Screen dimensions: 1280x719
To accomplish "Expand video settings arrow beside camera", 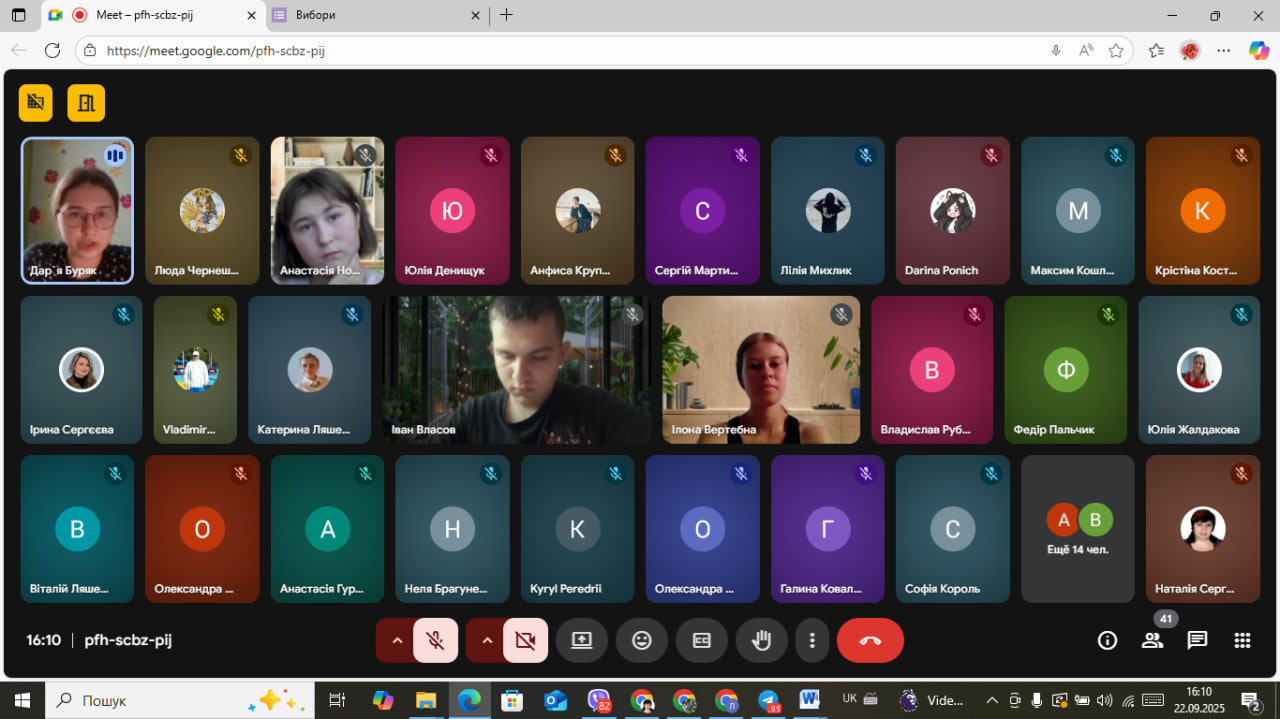I will pos(487,641).
